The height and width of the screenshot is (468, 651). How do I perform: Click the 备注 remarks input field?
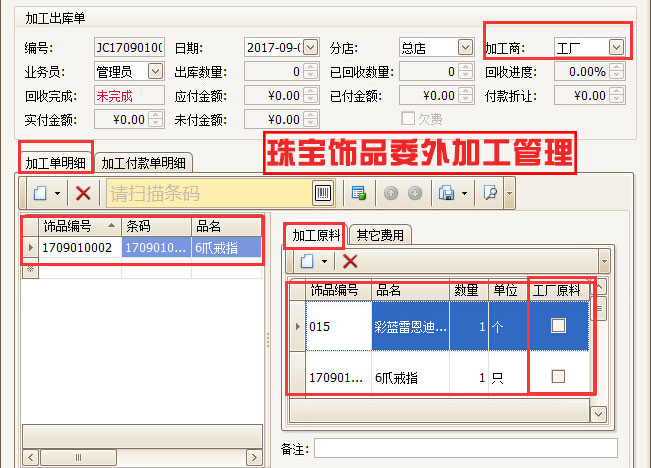pyautogui.click(x=465, y=448)
